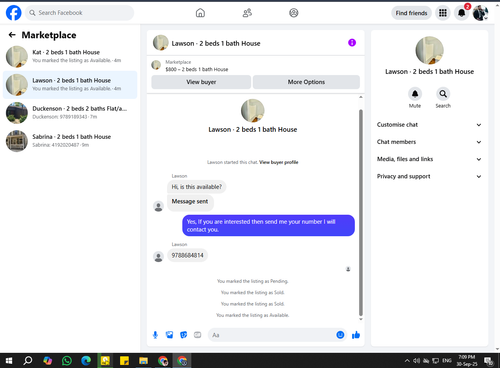Expand Chat members section
Image resolution: width=500 pixels, height=368 pixels.
(x=429, y=142)
